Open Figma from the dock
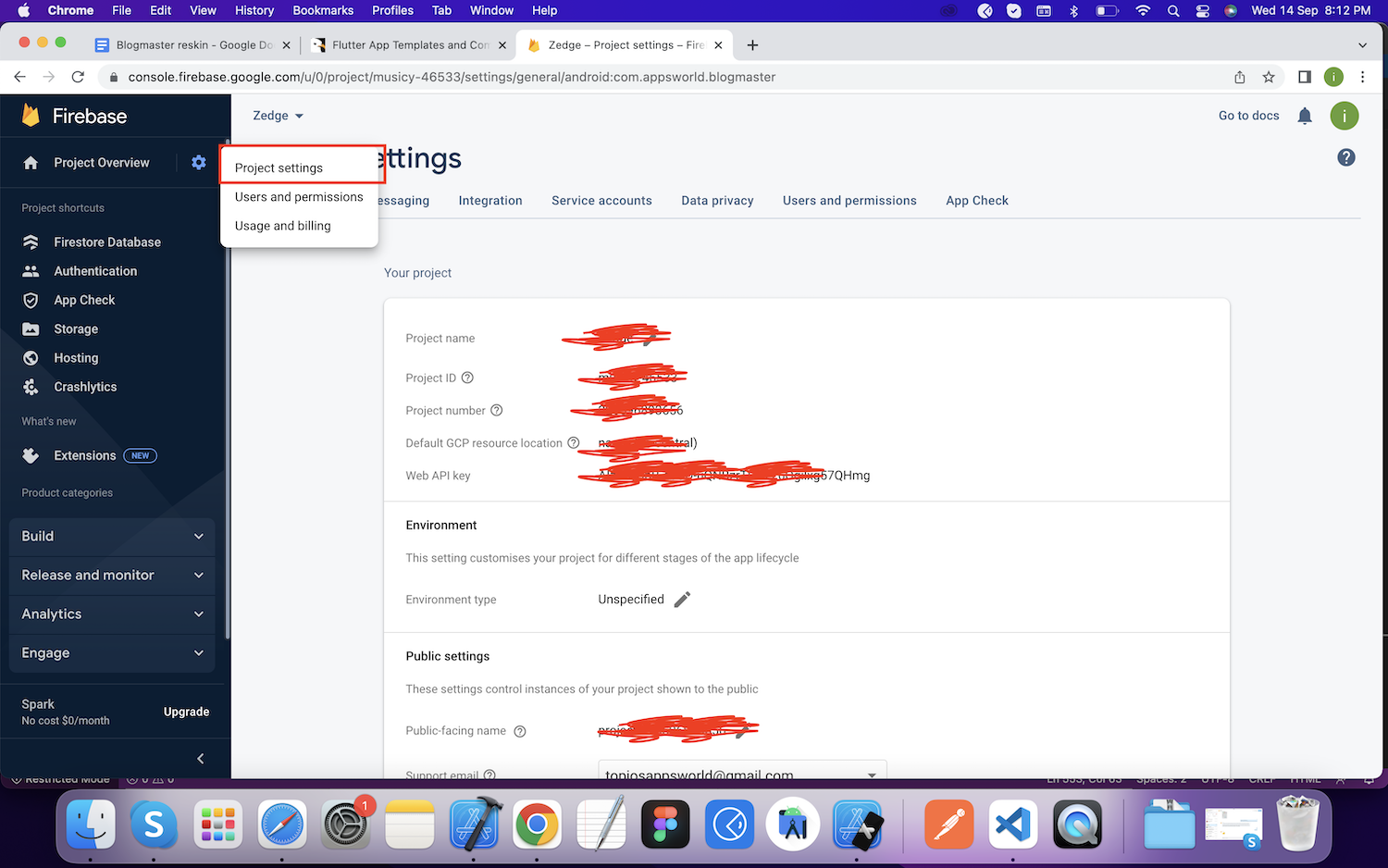 pyautogui.click(x=665, y=824)
